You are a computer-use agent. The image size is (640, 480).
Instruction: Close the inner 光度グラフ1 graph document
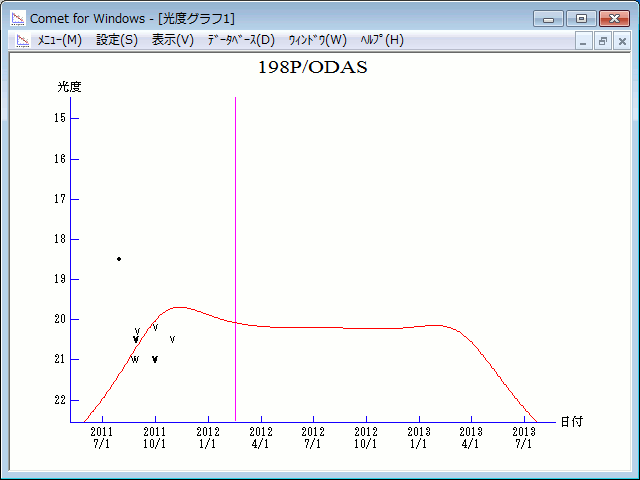621,41
